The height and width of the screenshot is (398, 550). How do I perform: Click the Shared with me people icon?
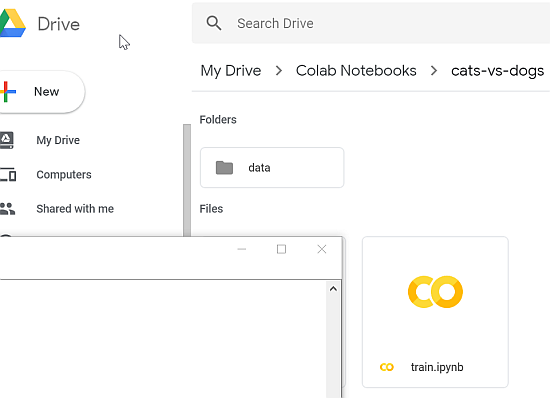[7, 209]
